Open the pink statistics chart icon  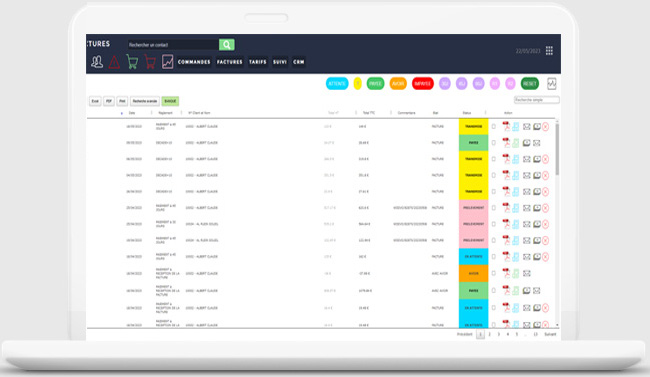[x=167, y=62]
